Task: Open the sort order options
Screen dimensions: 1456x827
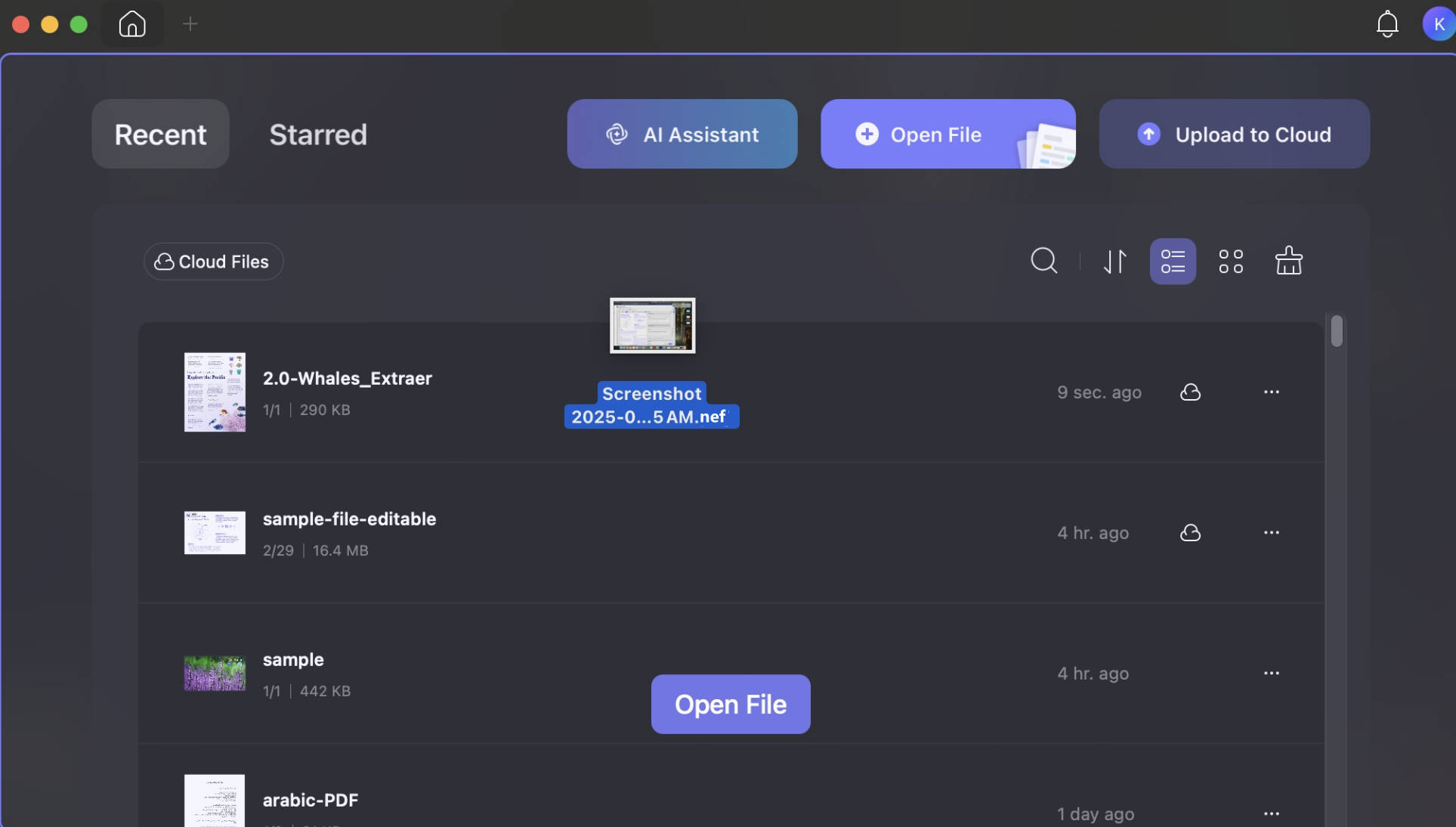Action: coord(1114,262)
